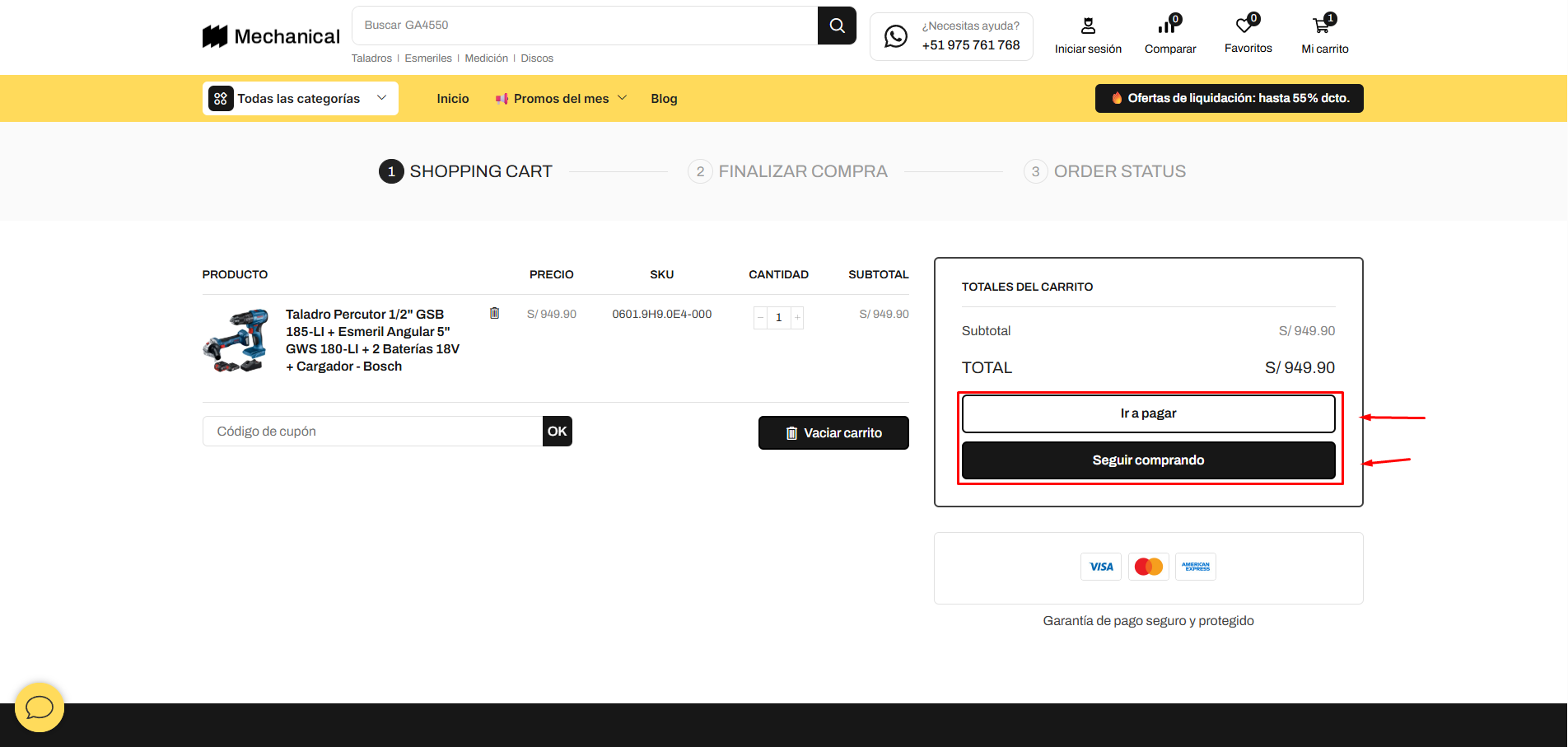Open the Taladro Percutor product title
The height and width of the screenshot is (747, 1568).
(x=372, y=340)
